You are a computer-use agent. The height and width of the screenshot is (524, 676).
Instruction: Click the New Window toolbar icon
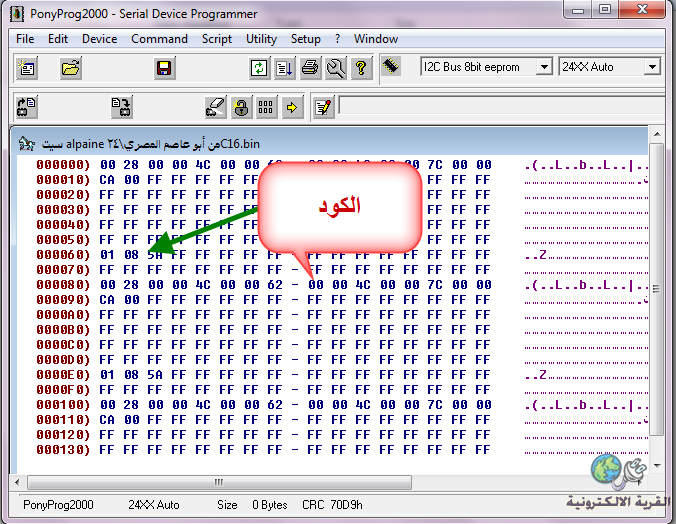coord(27,68)
